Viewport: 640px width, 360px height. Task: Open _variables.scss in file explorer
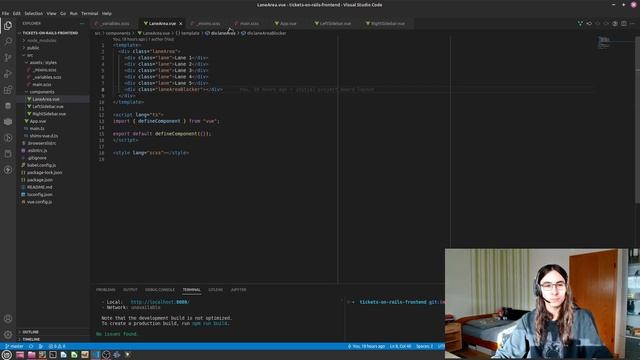point(47,77)
